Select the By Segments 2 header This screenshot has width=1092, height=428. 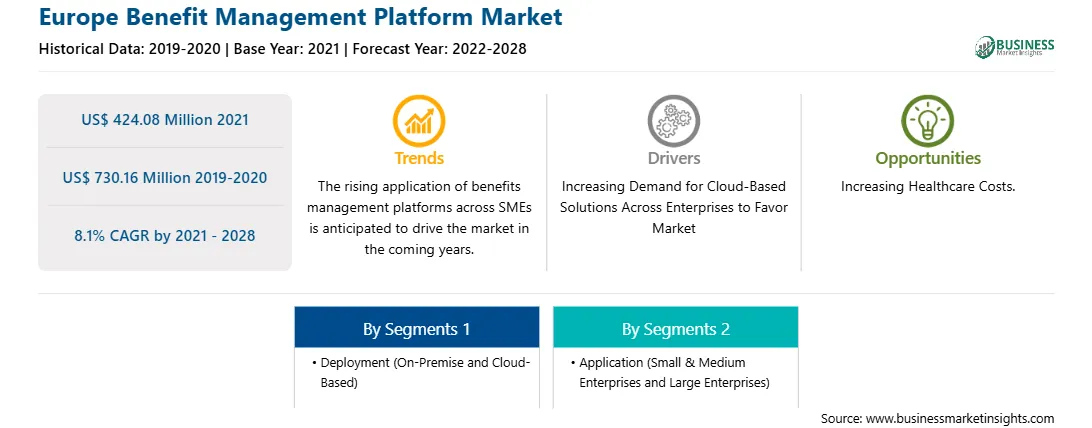(x=676, y=328)
